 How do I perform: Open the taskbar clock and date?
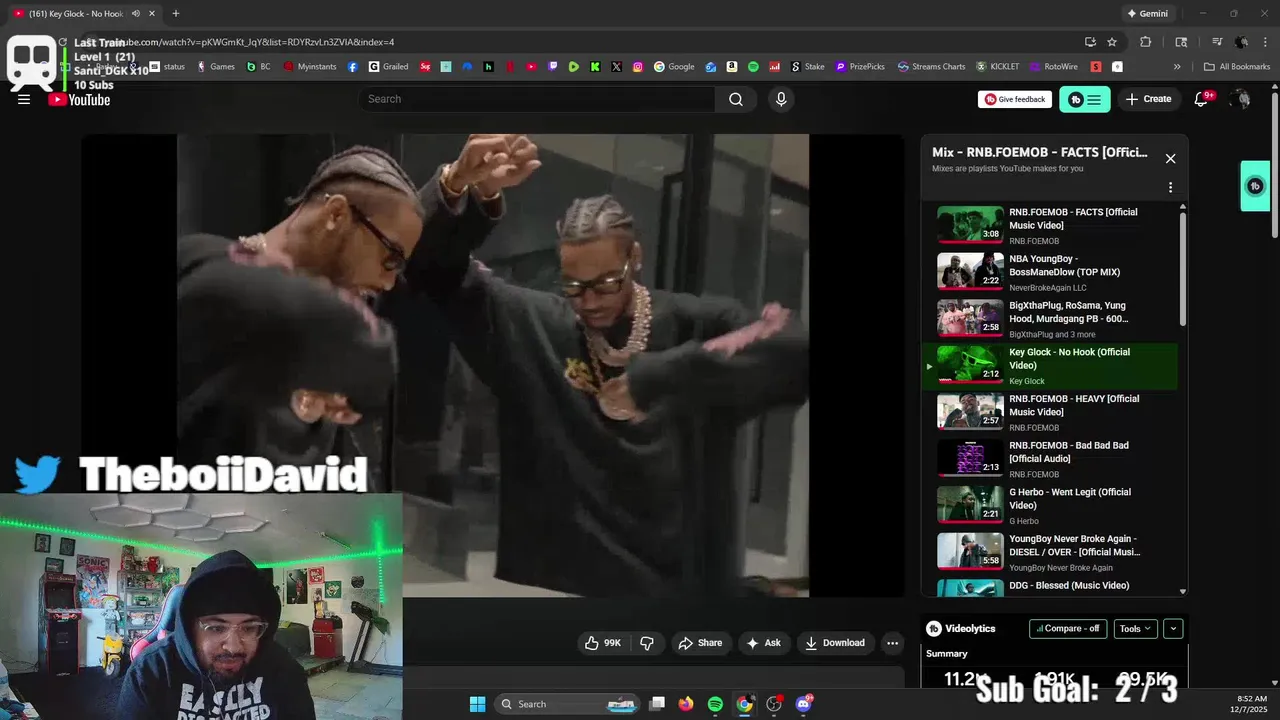click(1251, 704)
